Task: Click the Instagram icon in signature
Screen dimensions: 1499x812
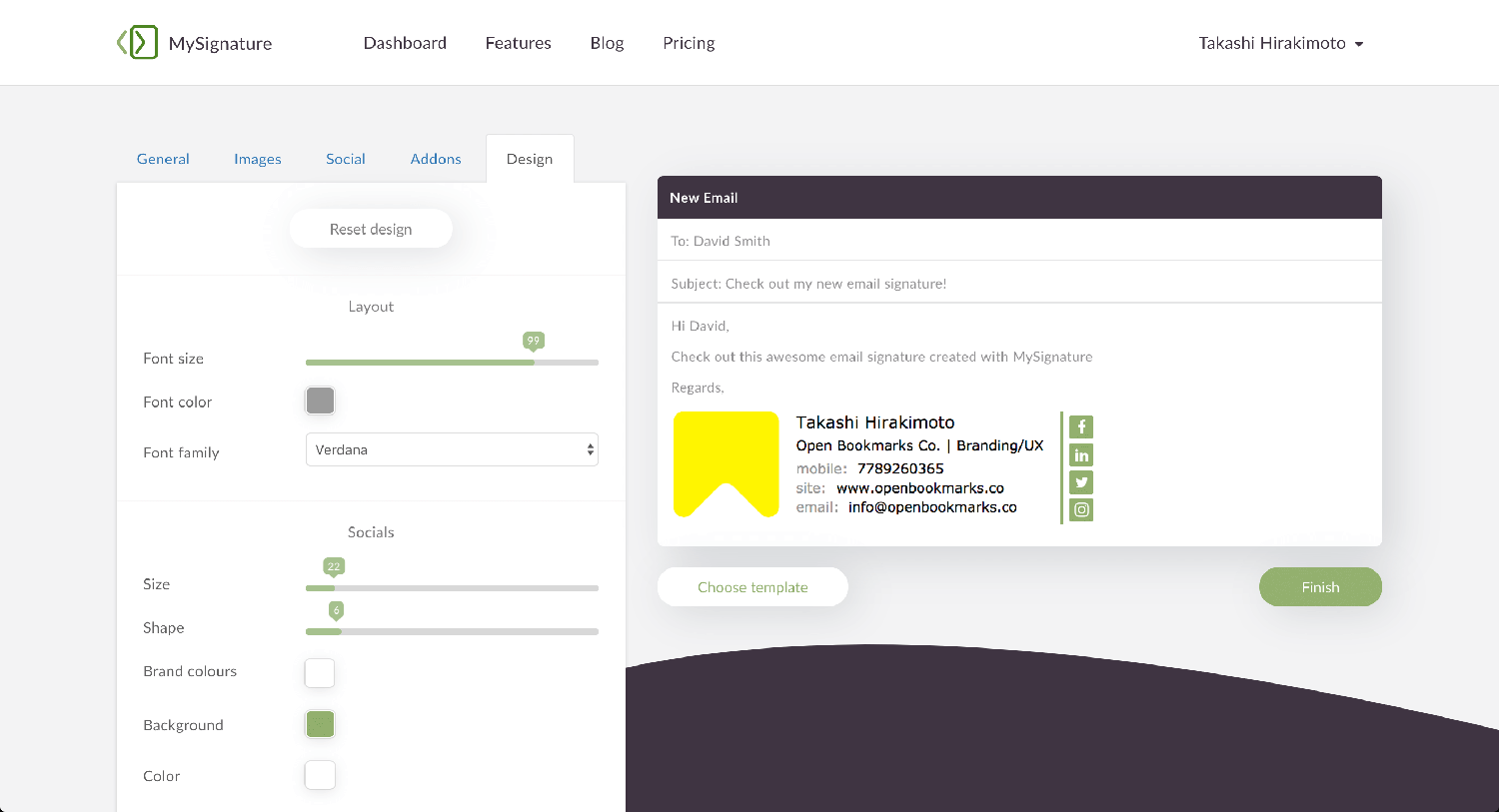Action: [1081, 509]
